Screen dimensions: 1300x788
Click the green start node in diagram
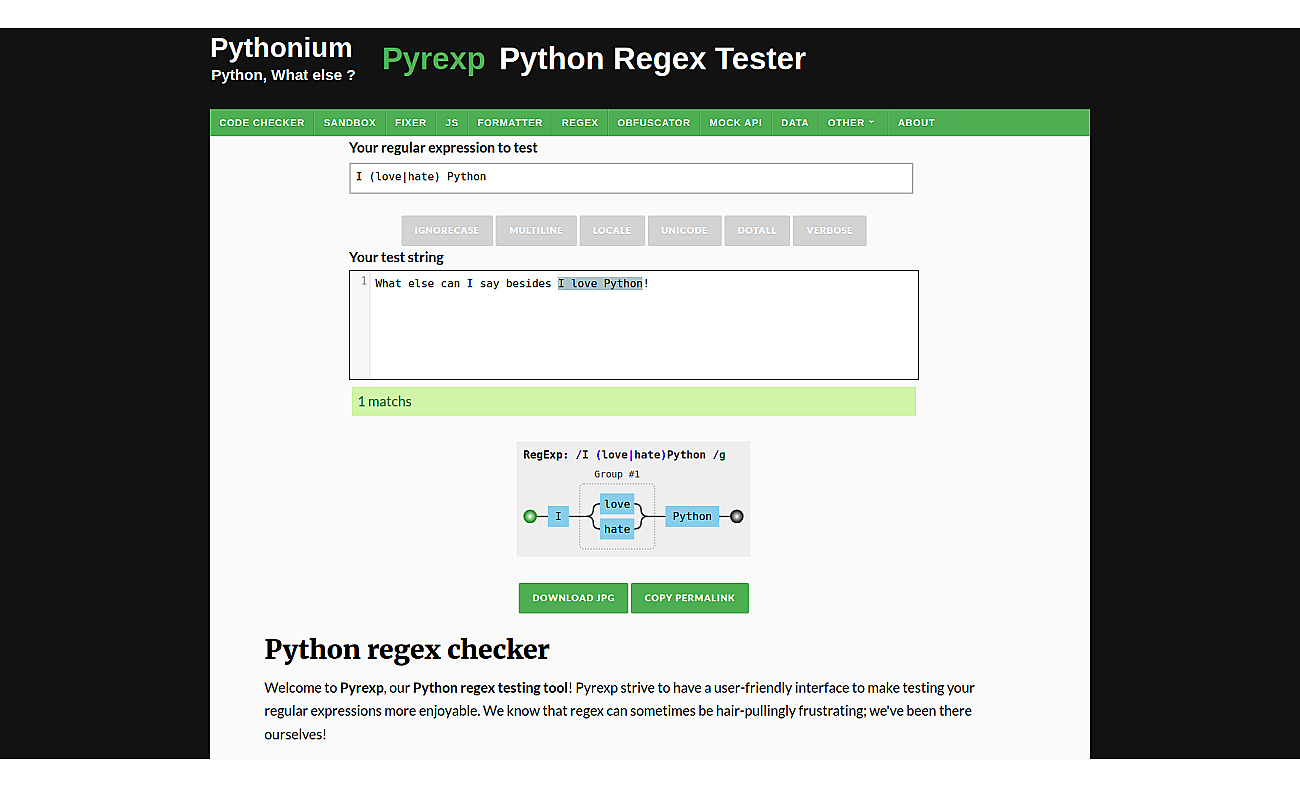tap(530, 517)
